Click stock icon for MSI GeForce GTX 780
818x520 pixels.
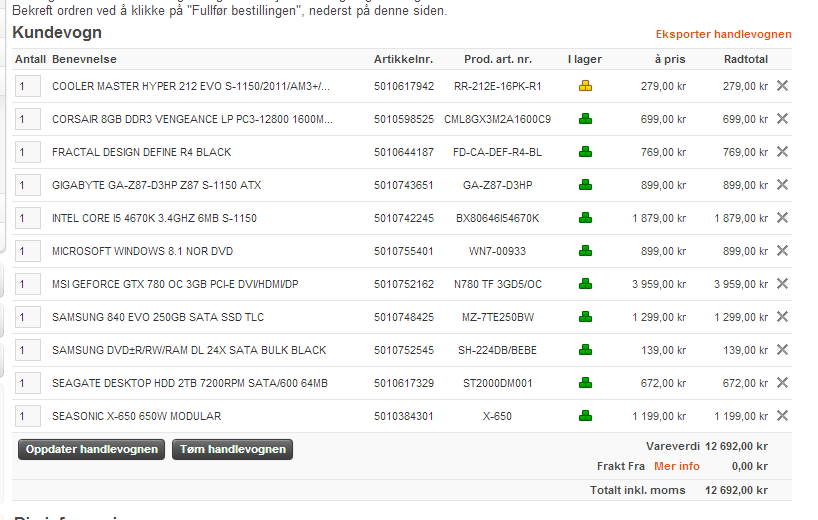pyautogui.click(x=585, y=284)
